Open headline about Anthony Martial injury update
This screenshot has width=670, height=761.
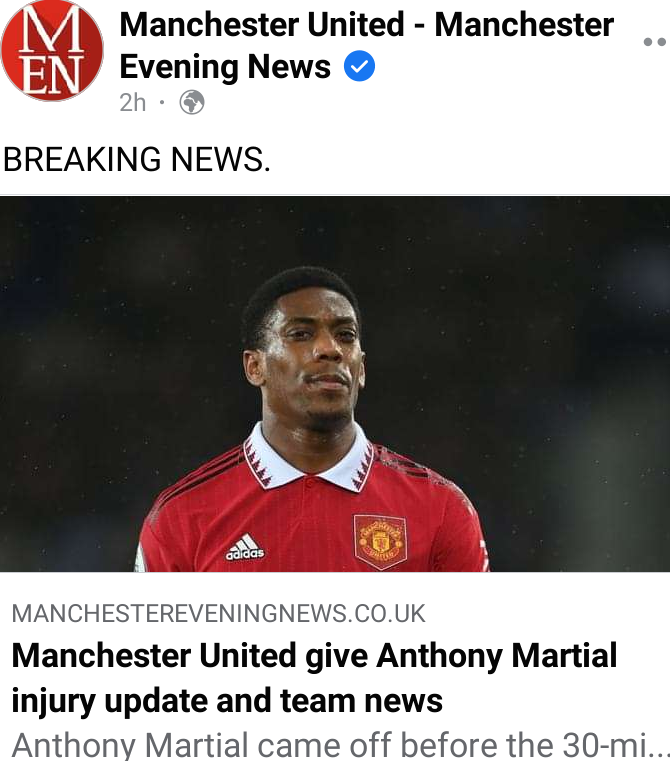click(314, 678)
